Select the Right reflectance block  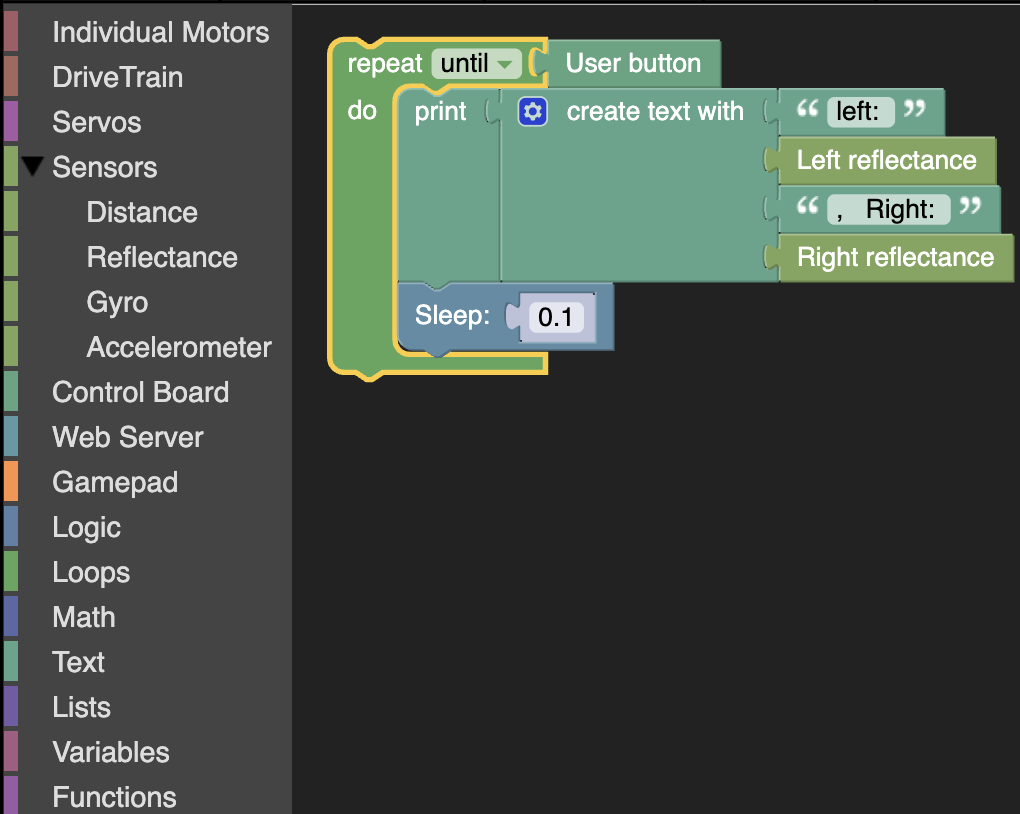[895, 257]
